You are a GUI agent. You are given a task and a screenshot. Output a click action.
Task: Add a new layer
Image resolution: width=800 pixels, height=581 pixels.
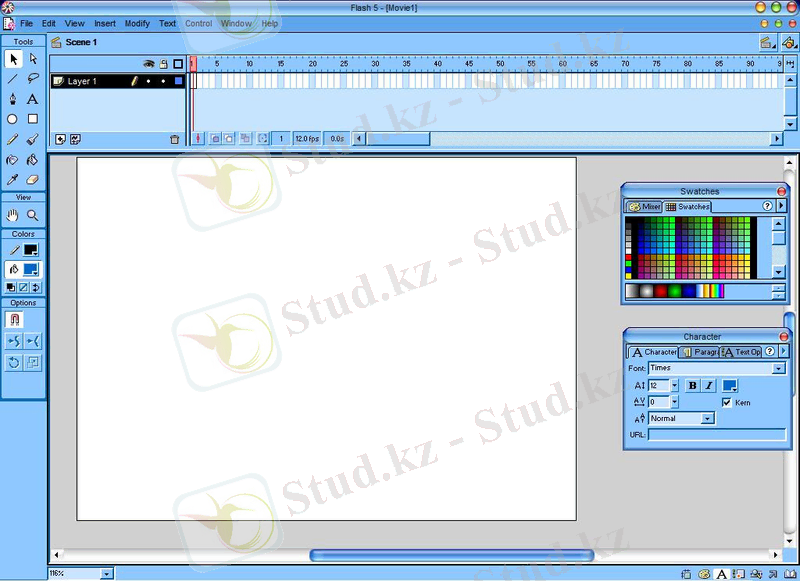coord(60,139)
